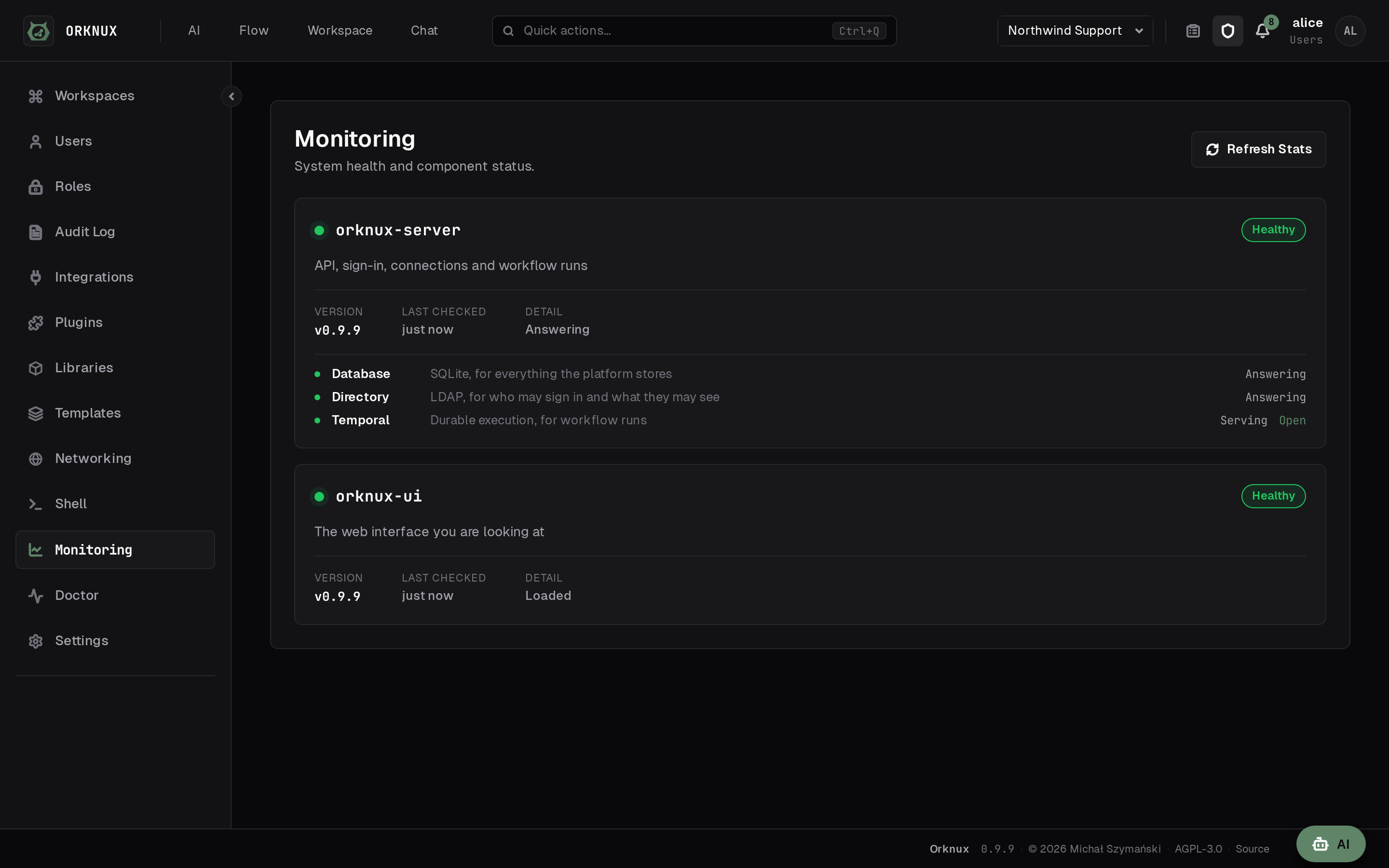Screen dimensions: 1389x868
Task: Click the Orknux cat logo icon
Action: point(39,30)
